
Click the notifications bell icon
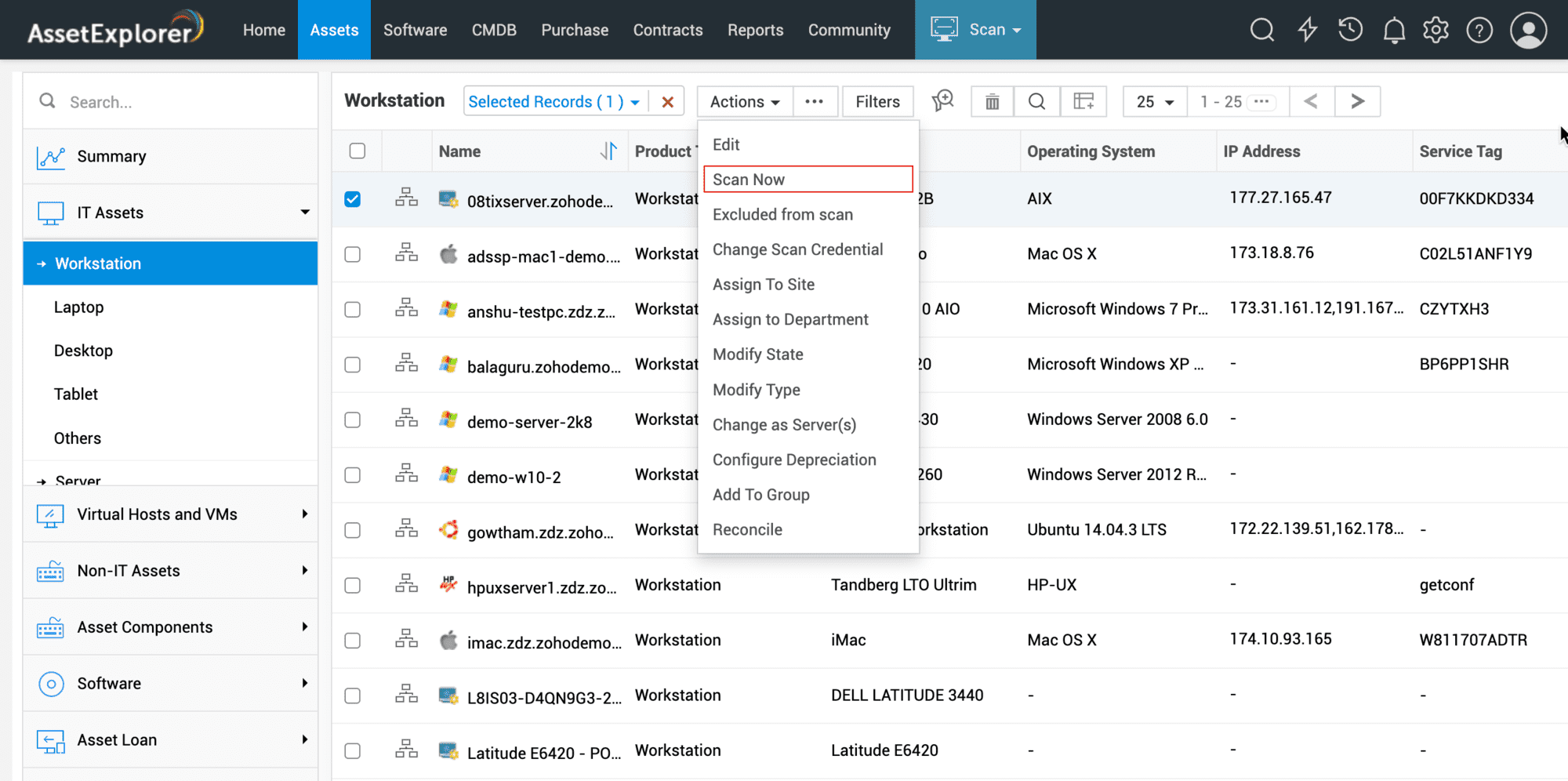(1394, 31)
